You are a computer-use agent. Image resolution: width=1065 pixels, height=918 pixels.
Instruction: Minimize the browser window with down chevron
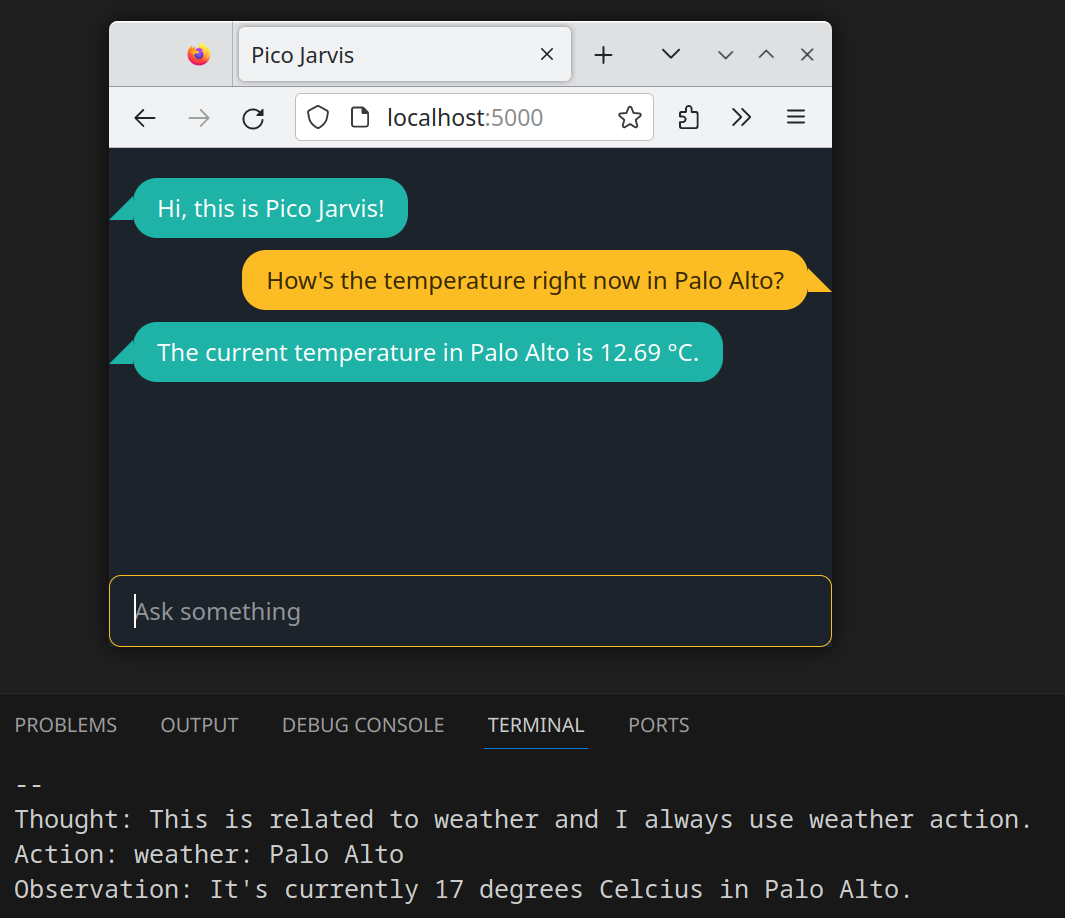click(x=725, y=55)
